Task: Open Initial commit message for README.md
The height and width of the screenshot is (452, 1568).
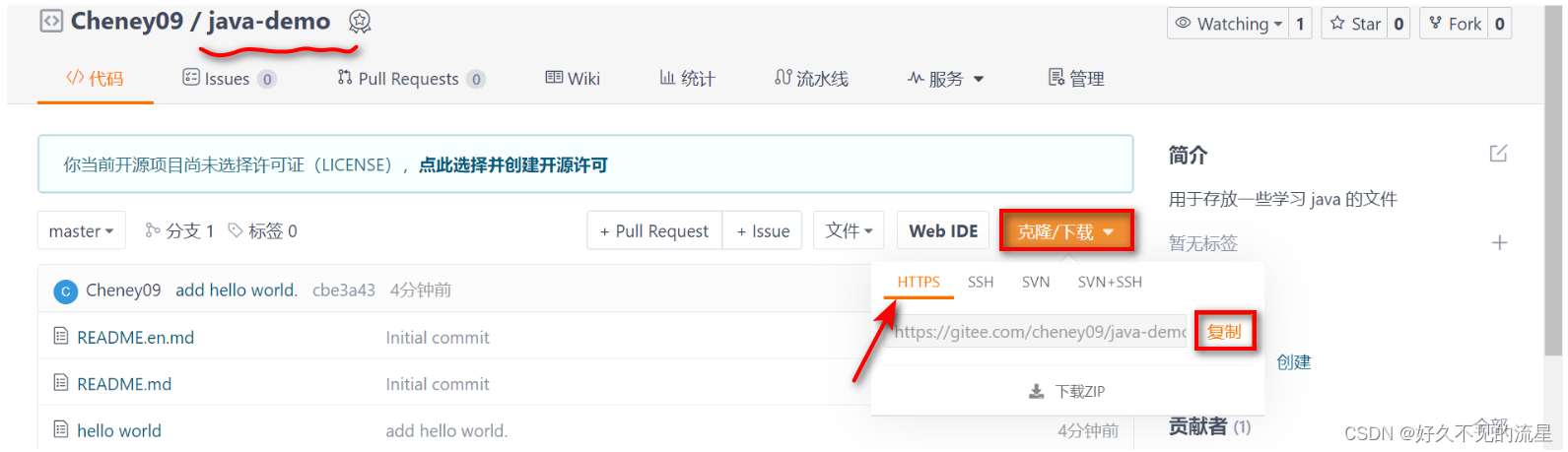Action: 438,384
